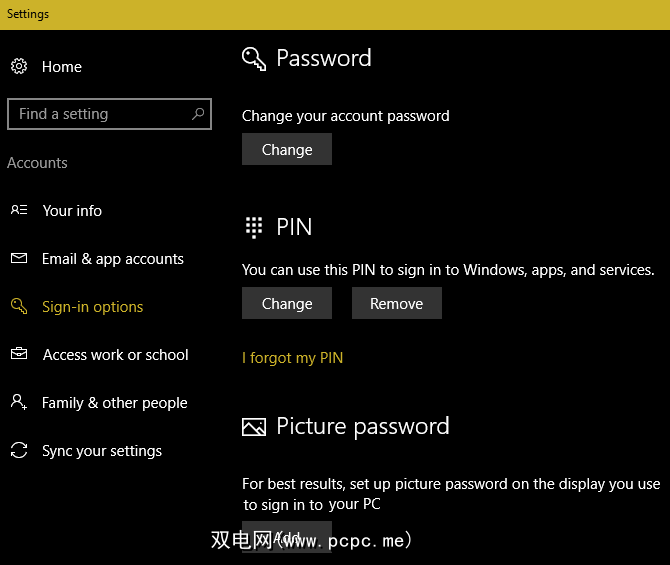670x565 pixels.
Task: Focus the Find a setting search box
Action: [x=100, y=114]
